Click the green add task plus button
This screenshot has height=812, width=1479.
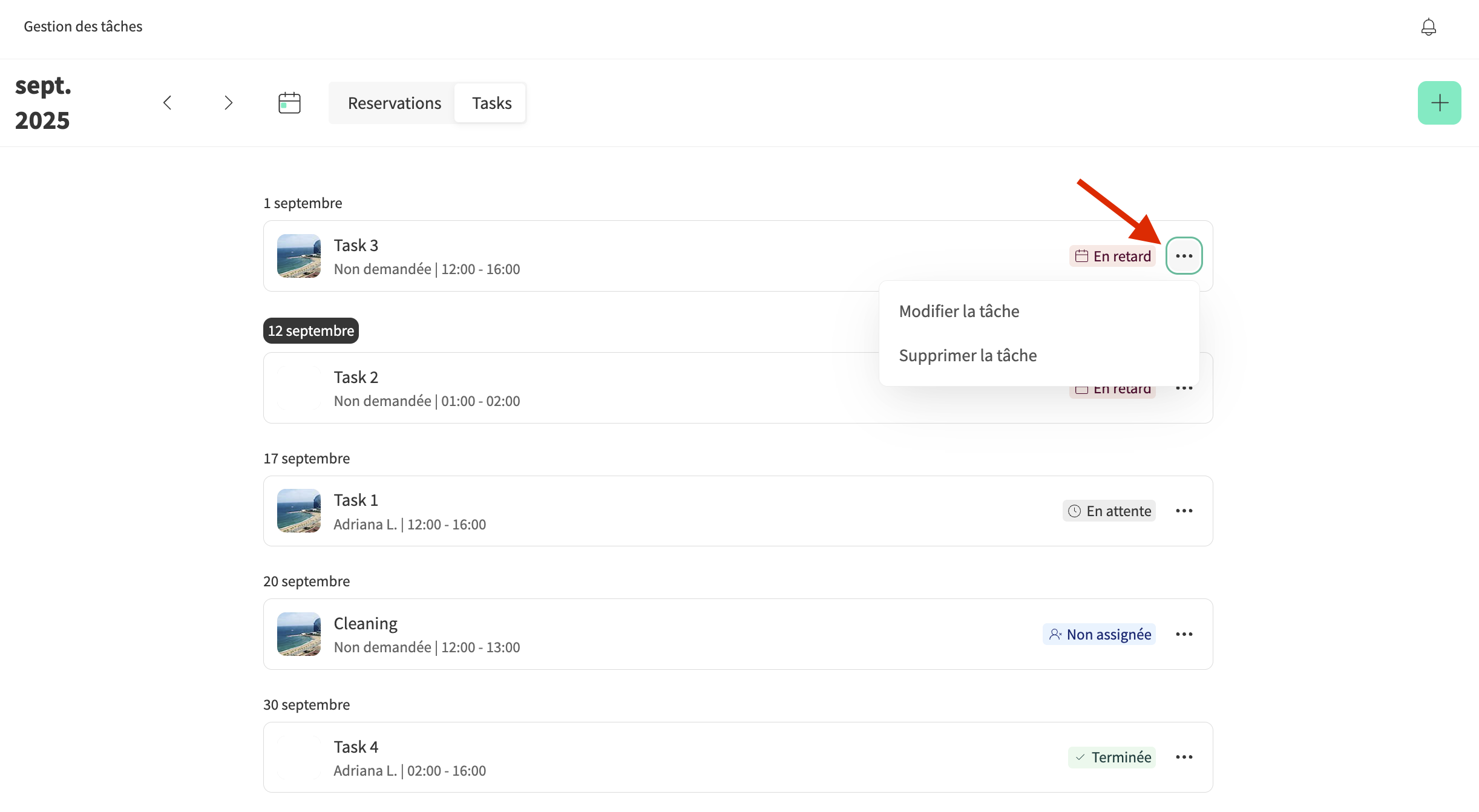(x=1439, y=103)
